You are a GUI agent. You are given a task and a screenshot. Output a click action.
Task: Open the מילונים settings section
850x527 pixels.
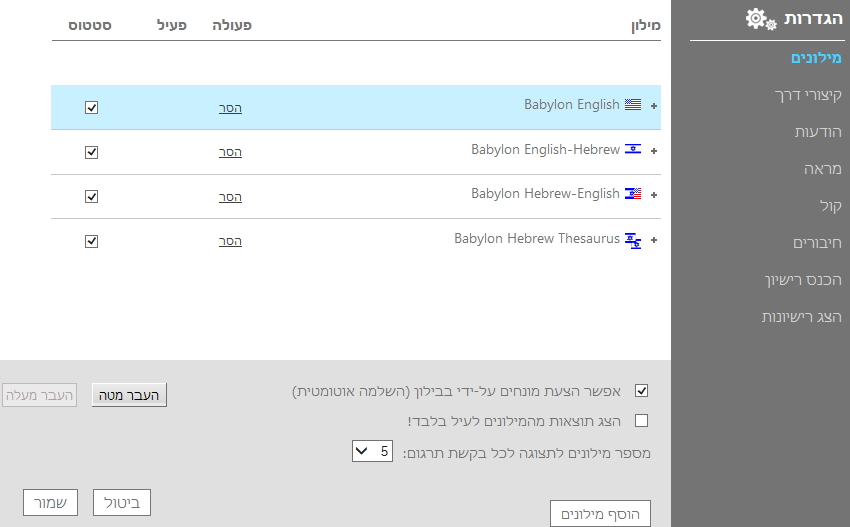(x=816, y=57)
